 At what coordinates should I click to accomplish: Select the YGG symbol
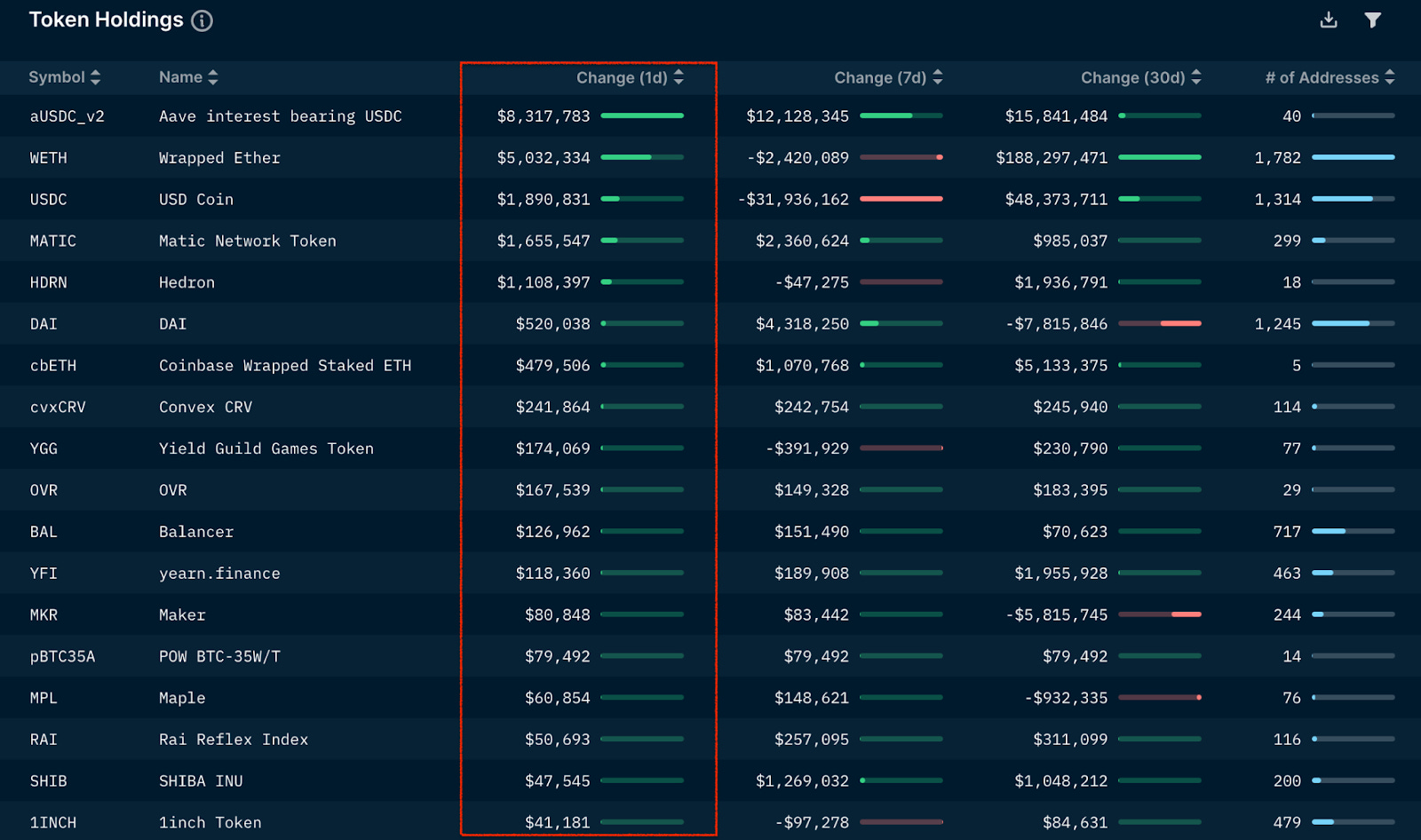point(44,448)
